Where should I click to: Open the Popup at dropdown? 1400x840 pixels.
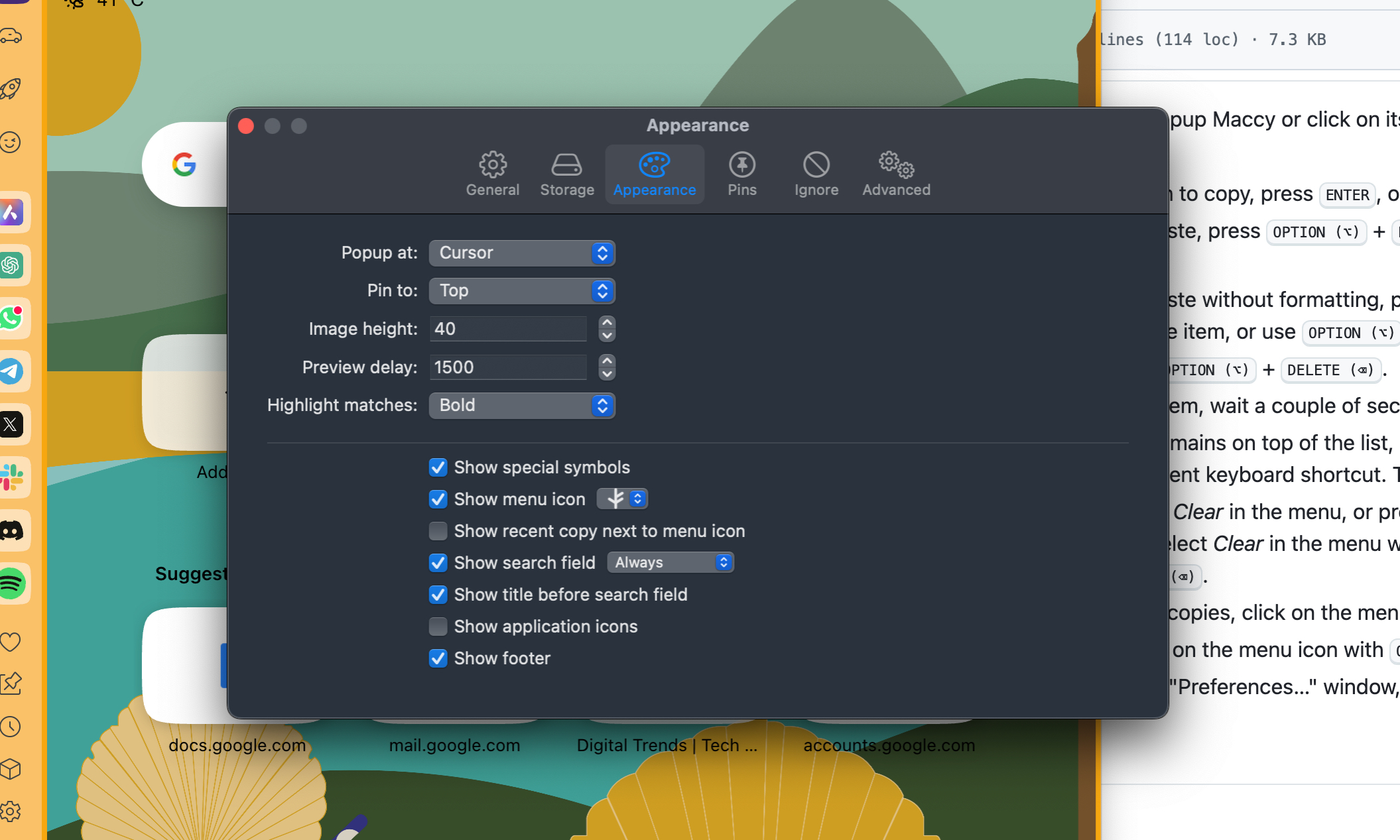[x=522, y=253]
